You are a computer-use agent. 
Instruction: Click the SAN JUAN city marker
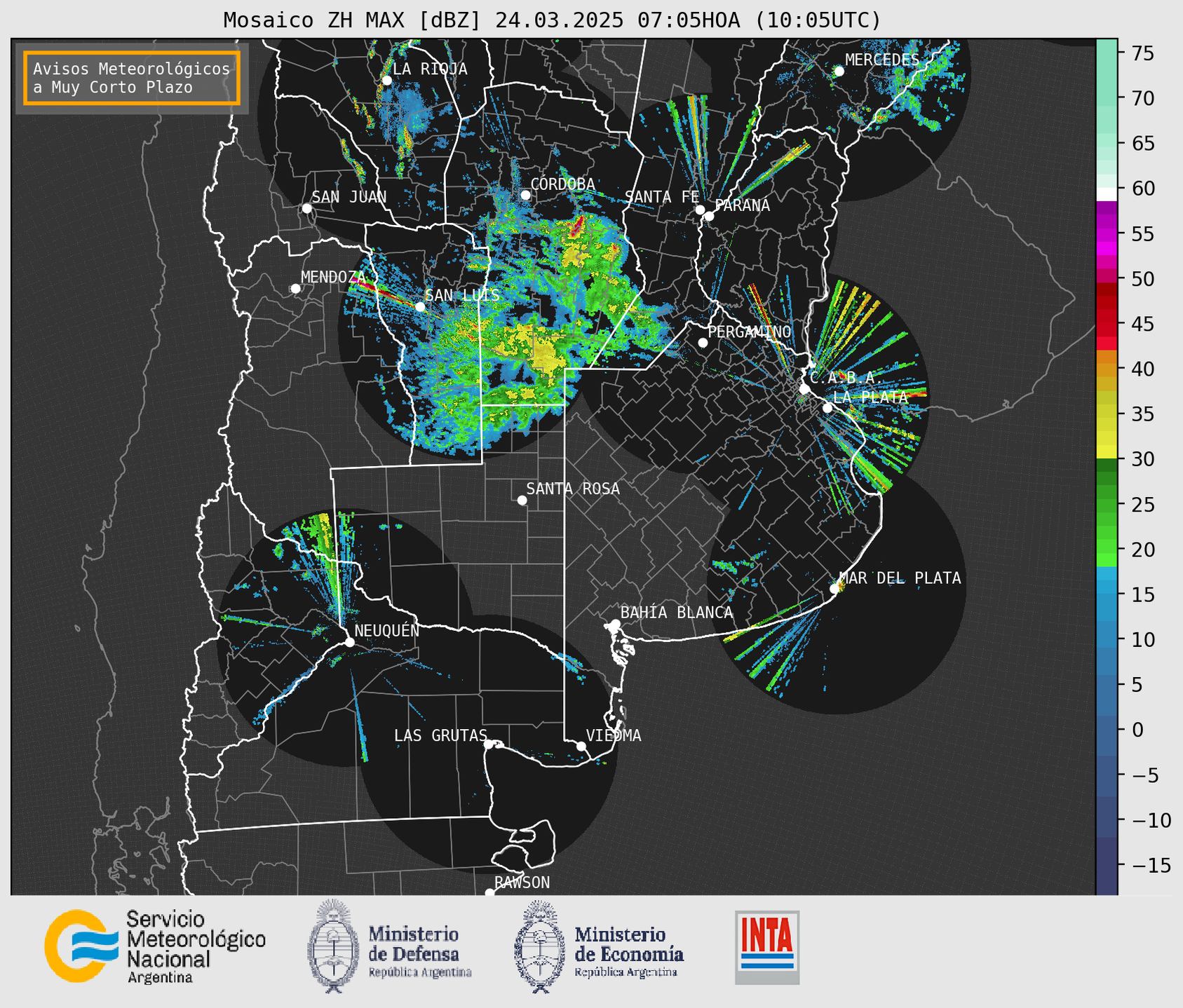click(x=306, y=208)
